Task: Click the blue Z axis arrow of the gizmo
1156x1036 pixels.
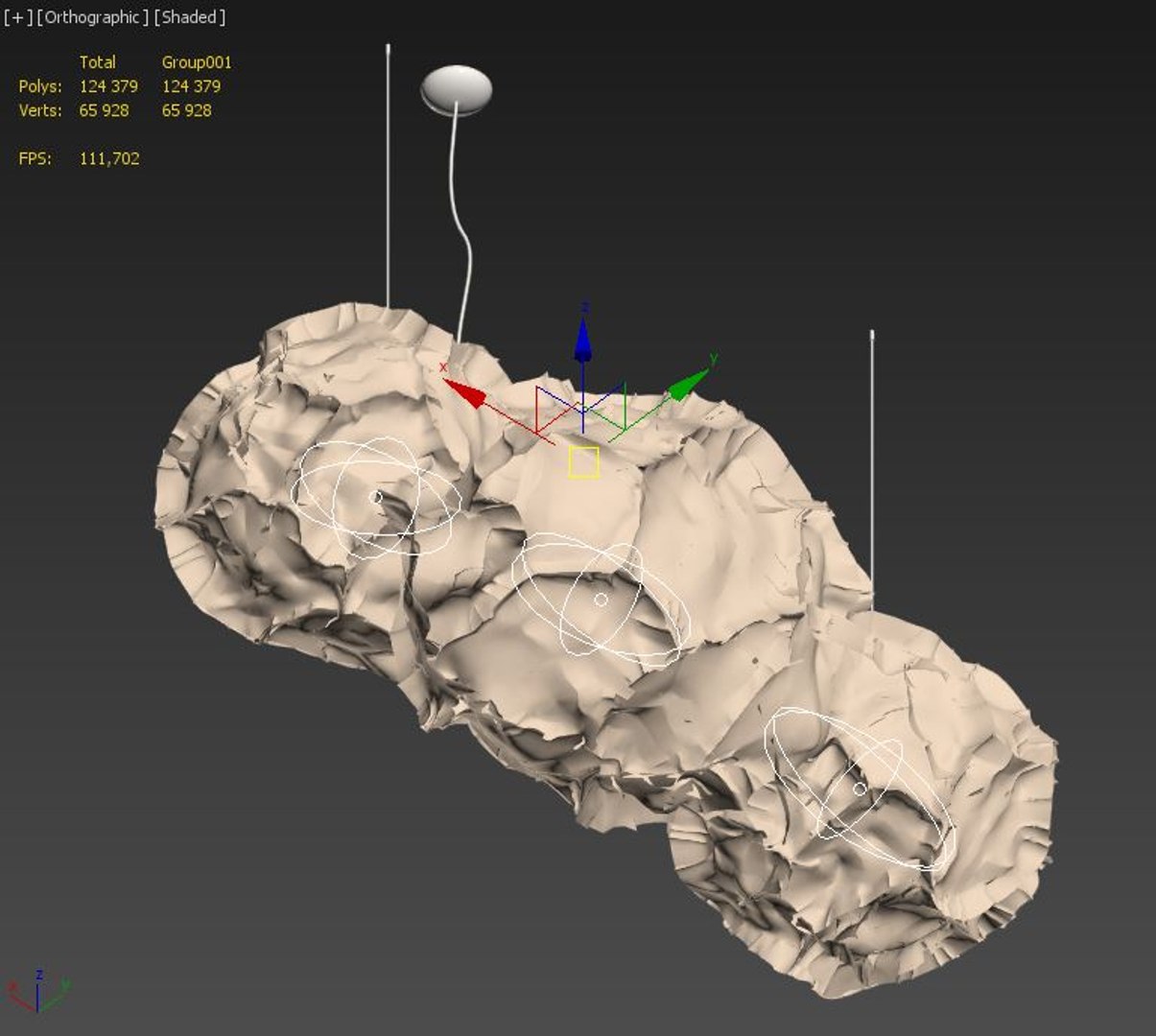Action: (x=582, y=340)
